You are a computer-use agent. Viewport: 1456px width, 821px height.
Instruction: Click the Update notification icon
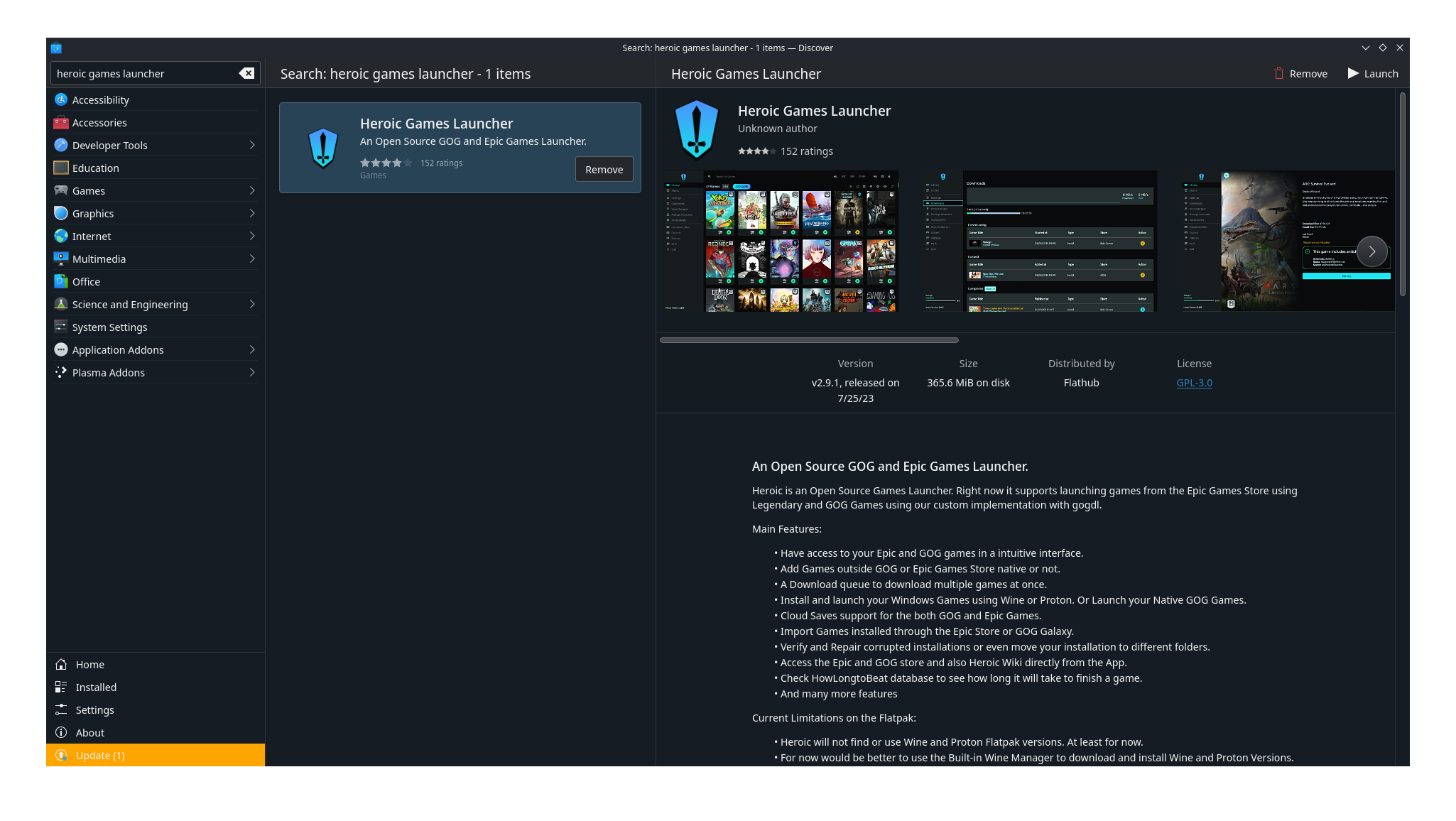point(62,755)
